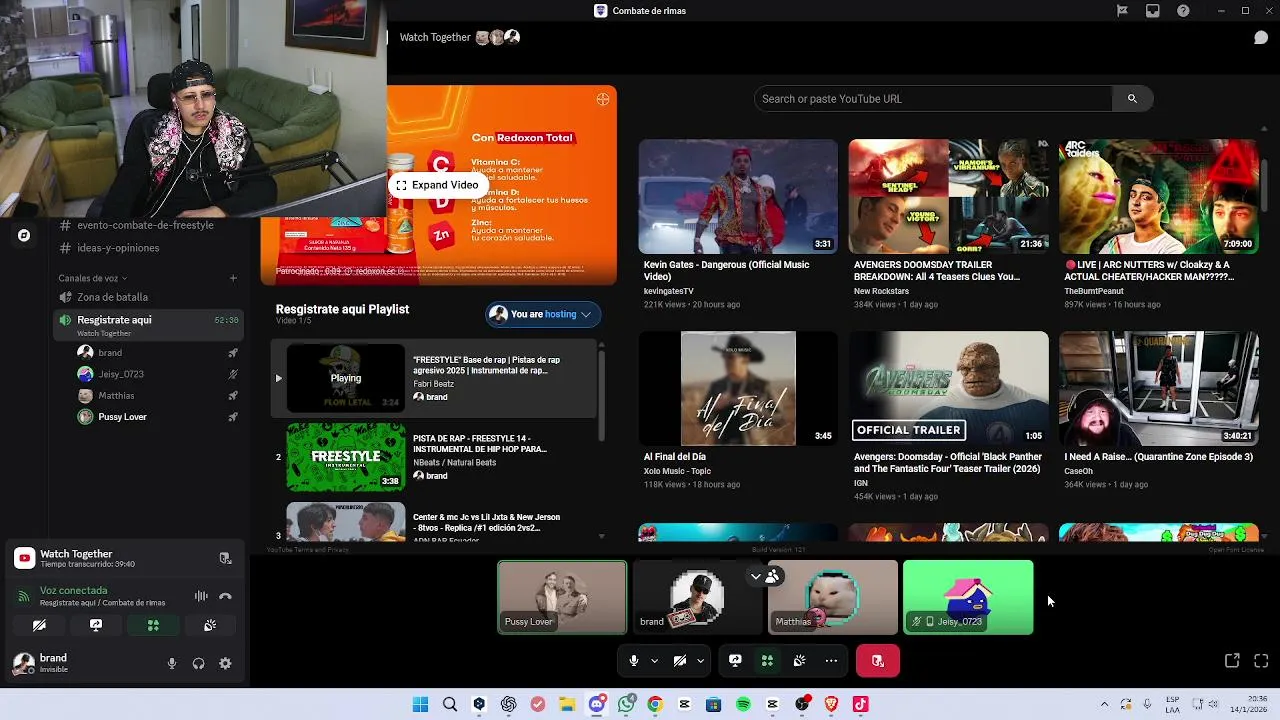Share screen from the bottom call controls
The image size is (1280, 720).
pos(735,660)
